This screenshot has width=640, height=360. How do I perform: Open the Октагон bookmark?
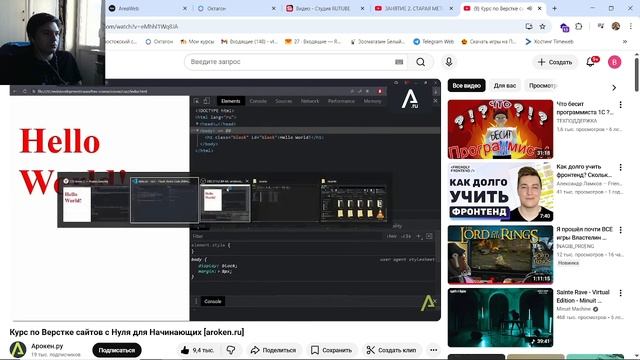coord(160,42)
